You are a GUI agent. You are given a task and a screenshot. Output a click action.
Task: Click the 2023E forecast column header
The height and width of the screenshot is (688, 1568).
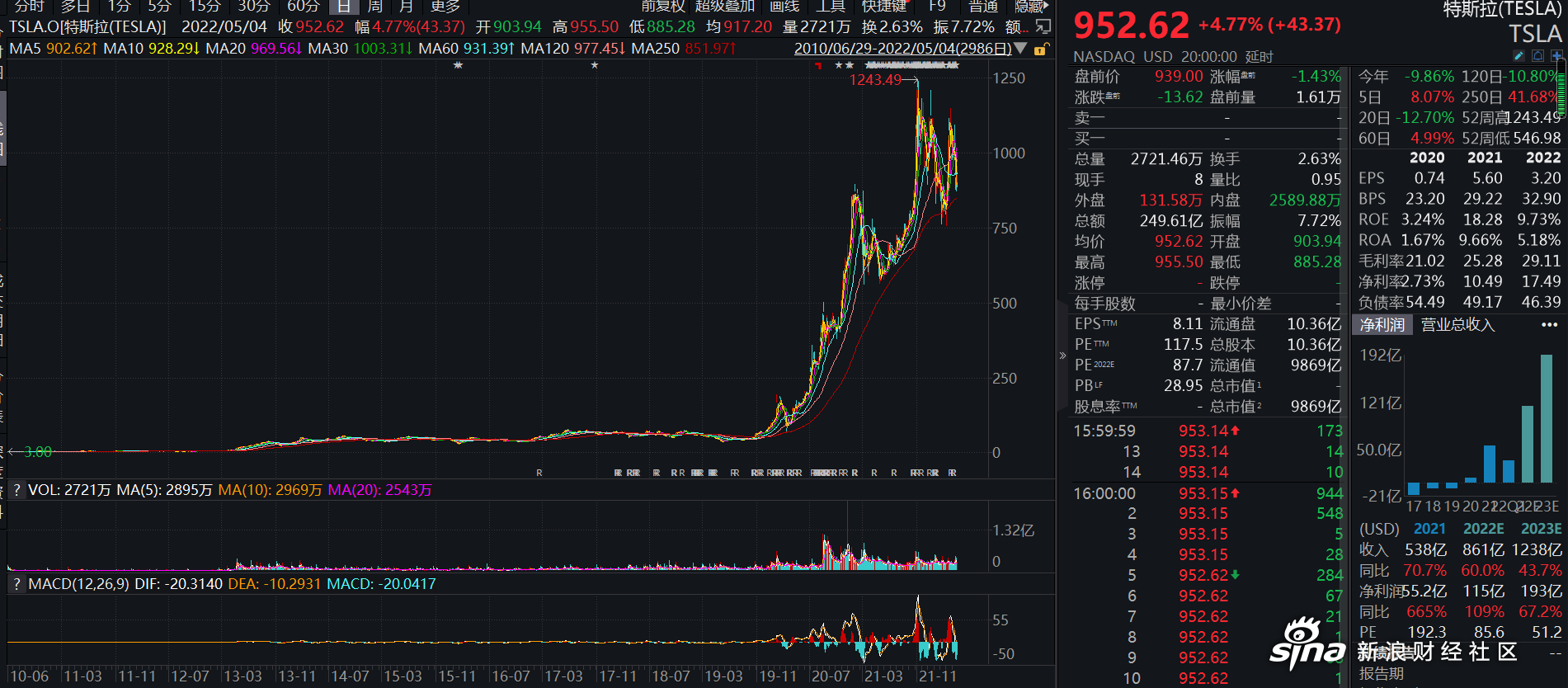pos(1541,529)
